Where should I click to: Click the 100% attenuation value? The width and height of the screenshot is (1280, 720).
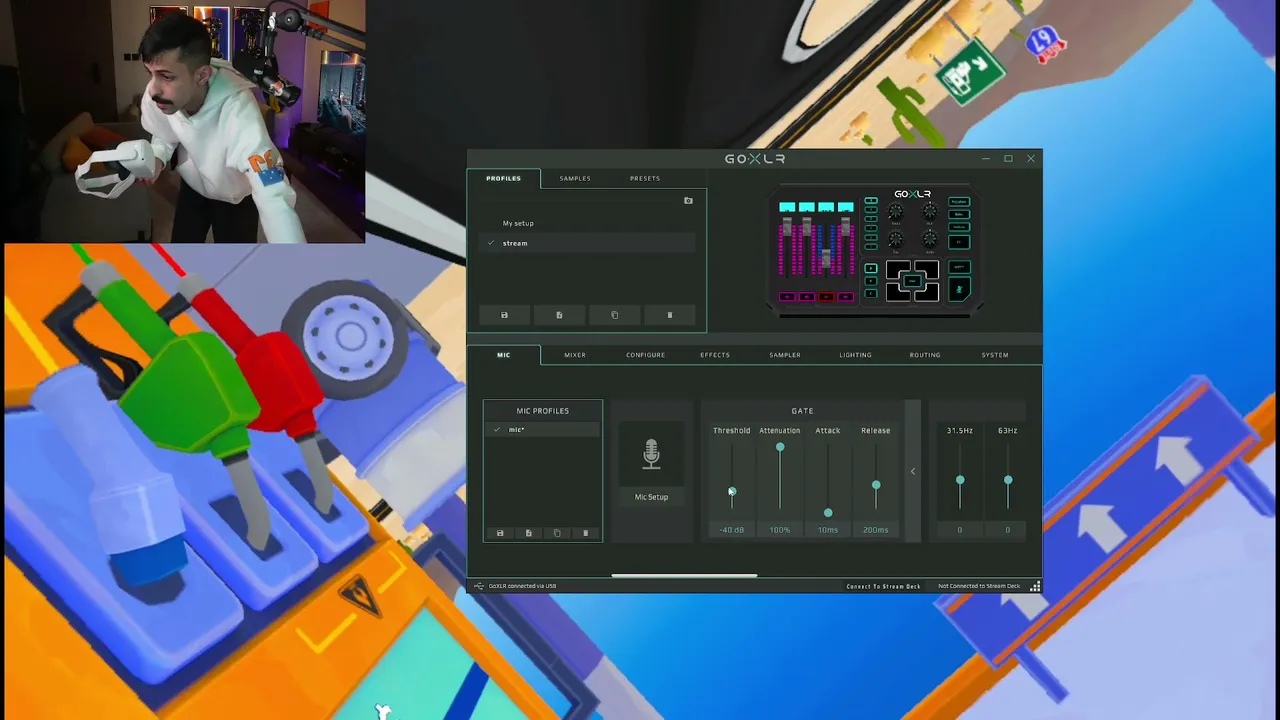point(780,530)
